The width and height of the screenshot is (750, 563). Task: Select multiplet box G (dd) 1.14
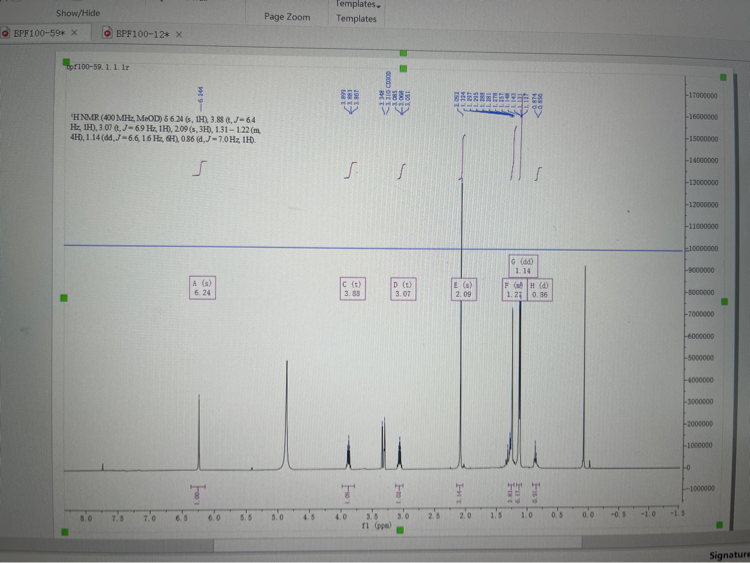click(x=523, y=265)
